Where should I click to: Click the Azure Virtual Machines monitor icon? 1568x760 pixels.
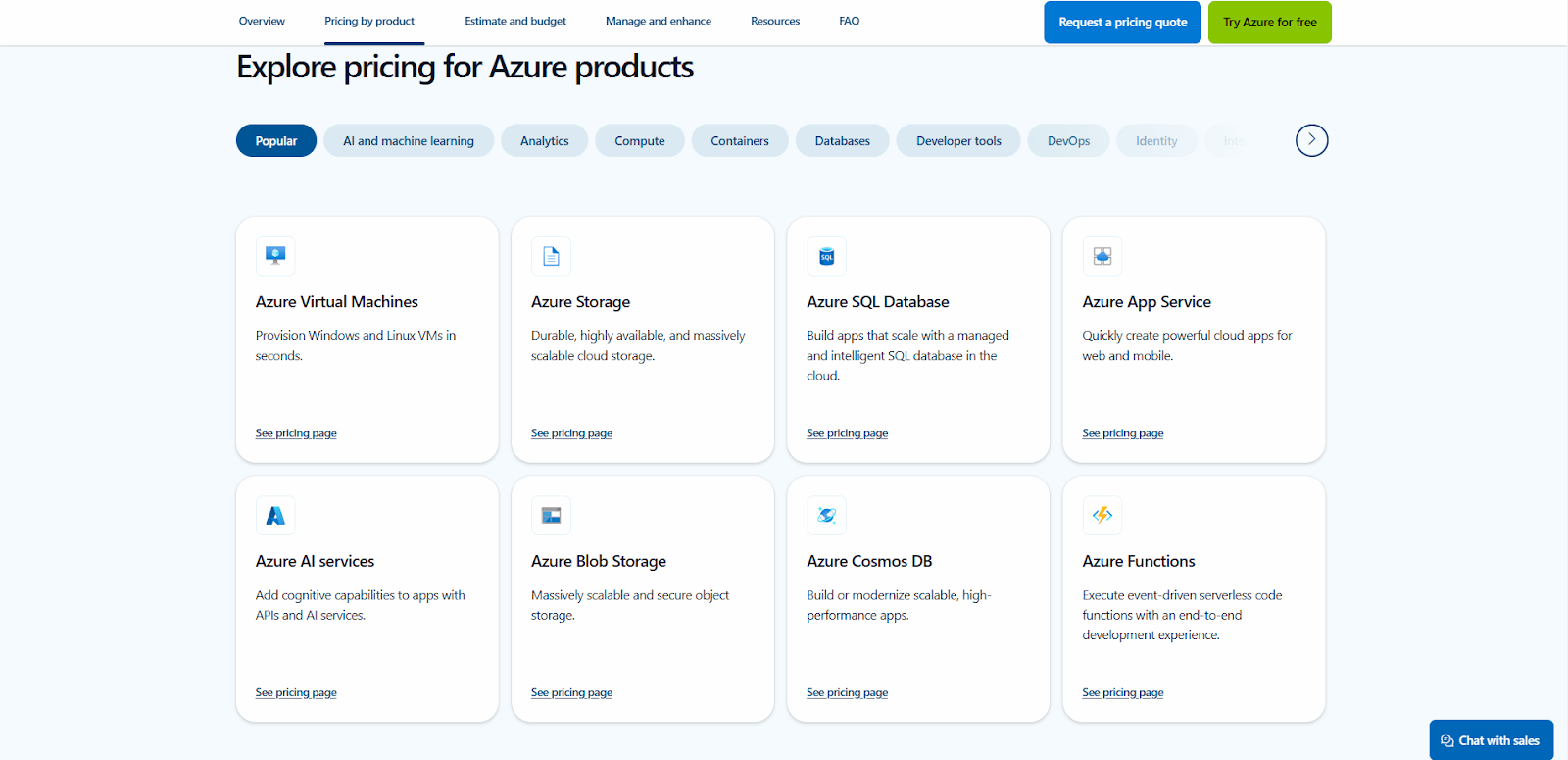pos(275,256)
